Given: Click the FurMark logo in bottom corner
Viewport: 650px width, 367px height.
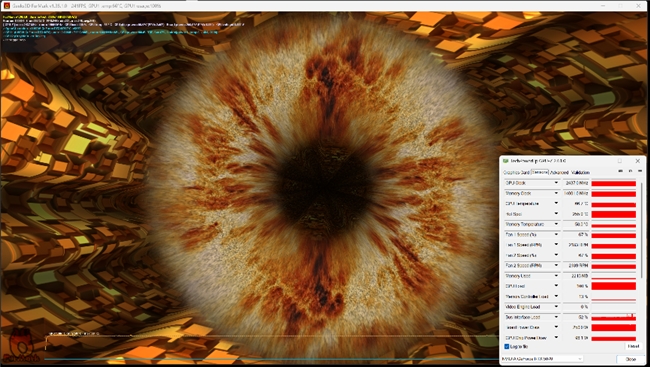Looking at the screenshot, I should [x=21, y=345].
